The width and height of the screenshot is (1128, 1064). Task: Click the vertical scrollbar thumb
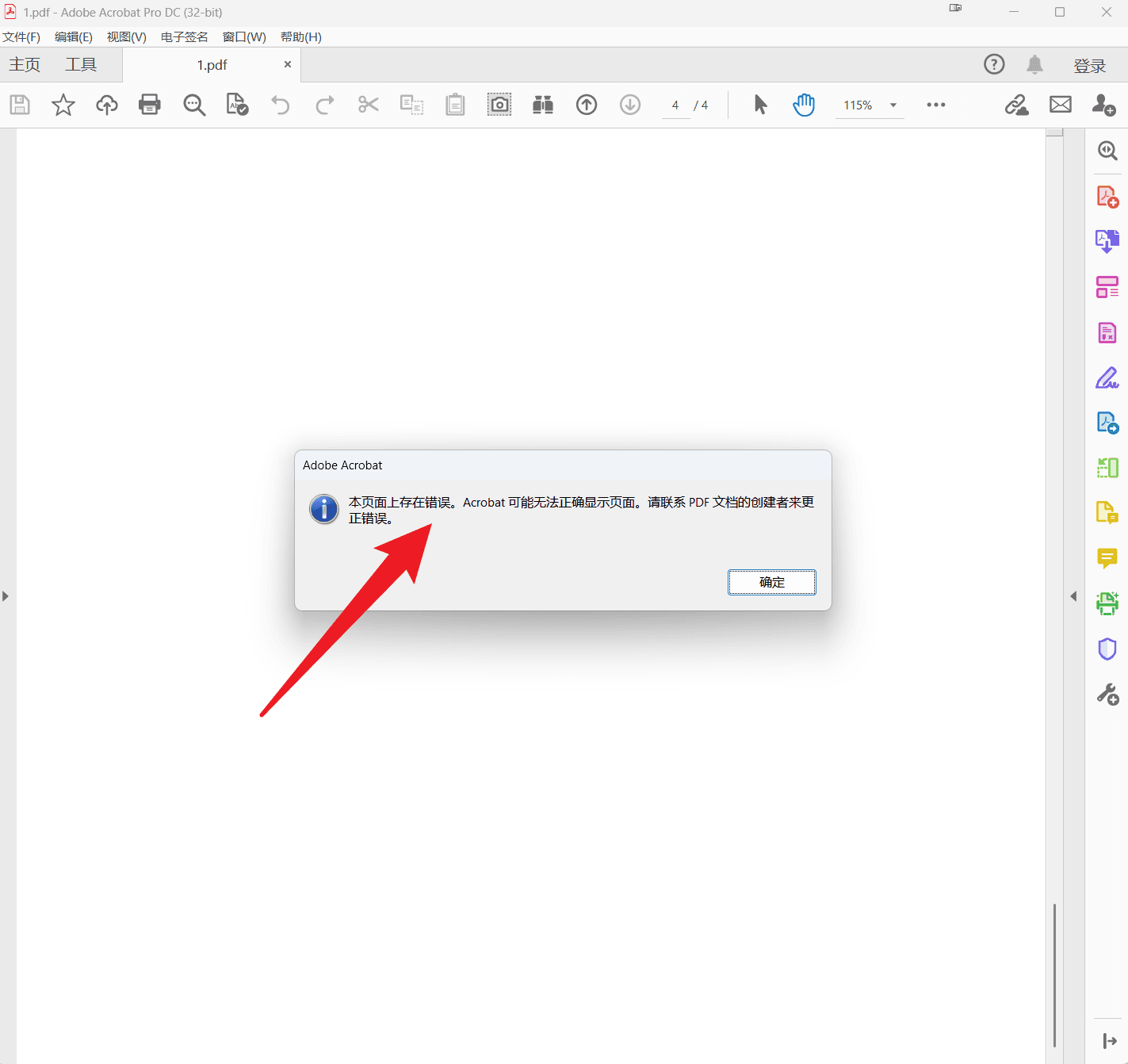coord(1054,975)
